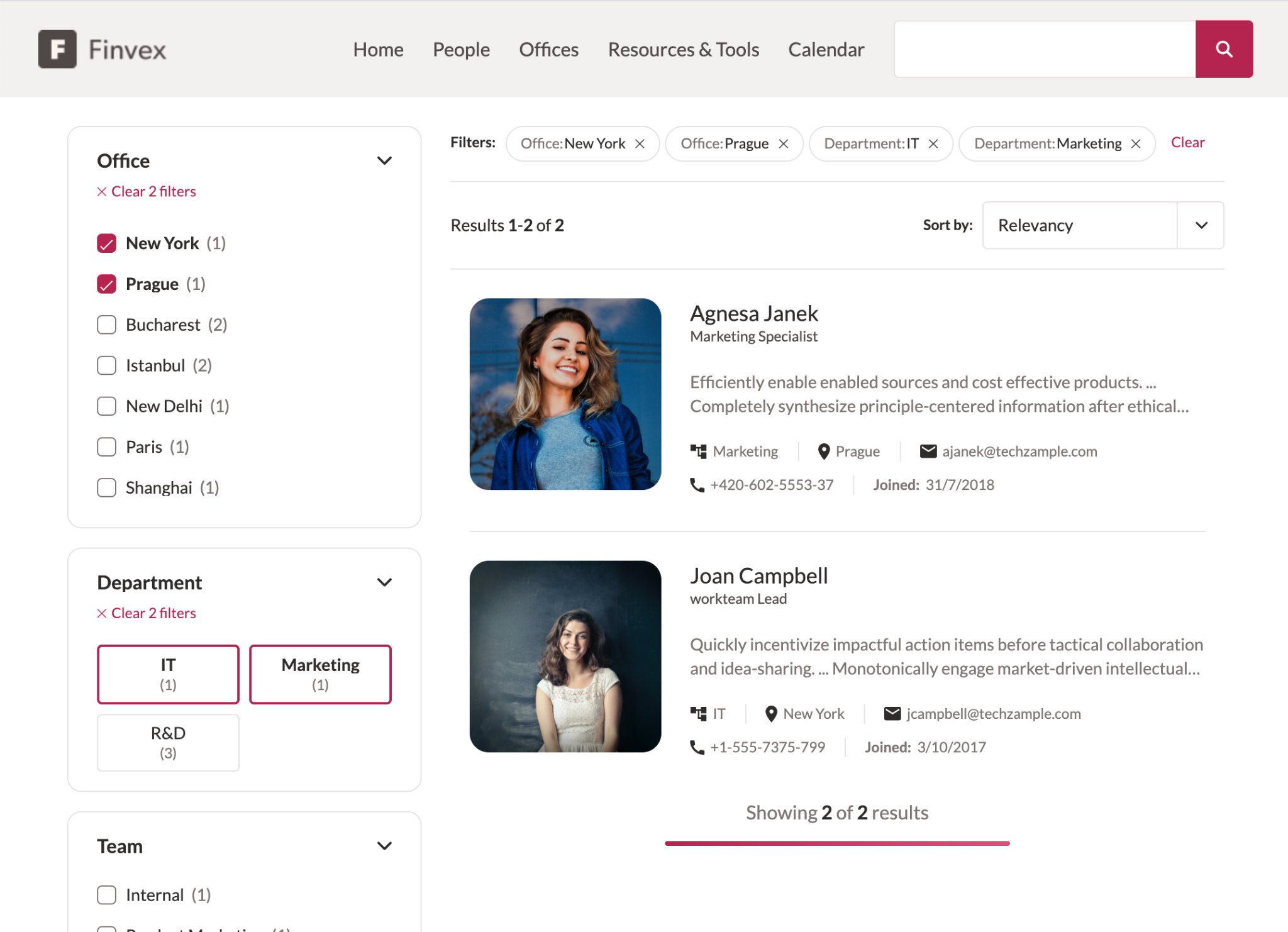This screenshot has width=1288, height=932.
Task: Toggle the Prague office filter checkbox
Action: 106,283
